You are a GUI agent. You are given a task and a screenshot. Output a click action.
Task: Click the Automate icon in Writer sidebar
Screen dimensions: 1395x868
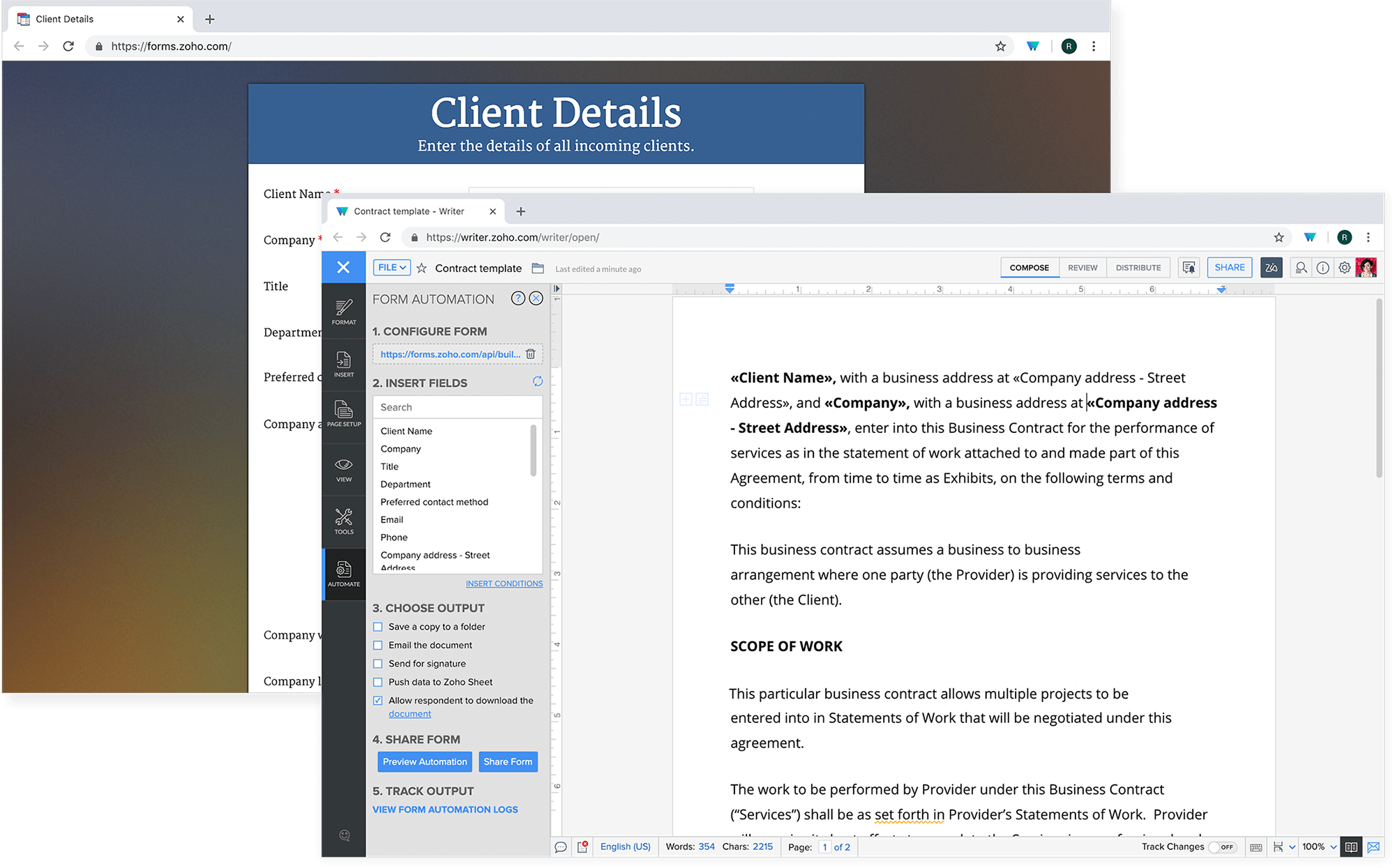[343, 570]
